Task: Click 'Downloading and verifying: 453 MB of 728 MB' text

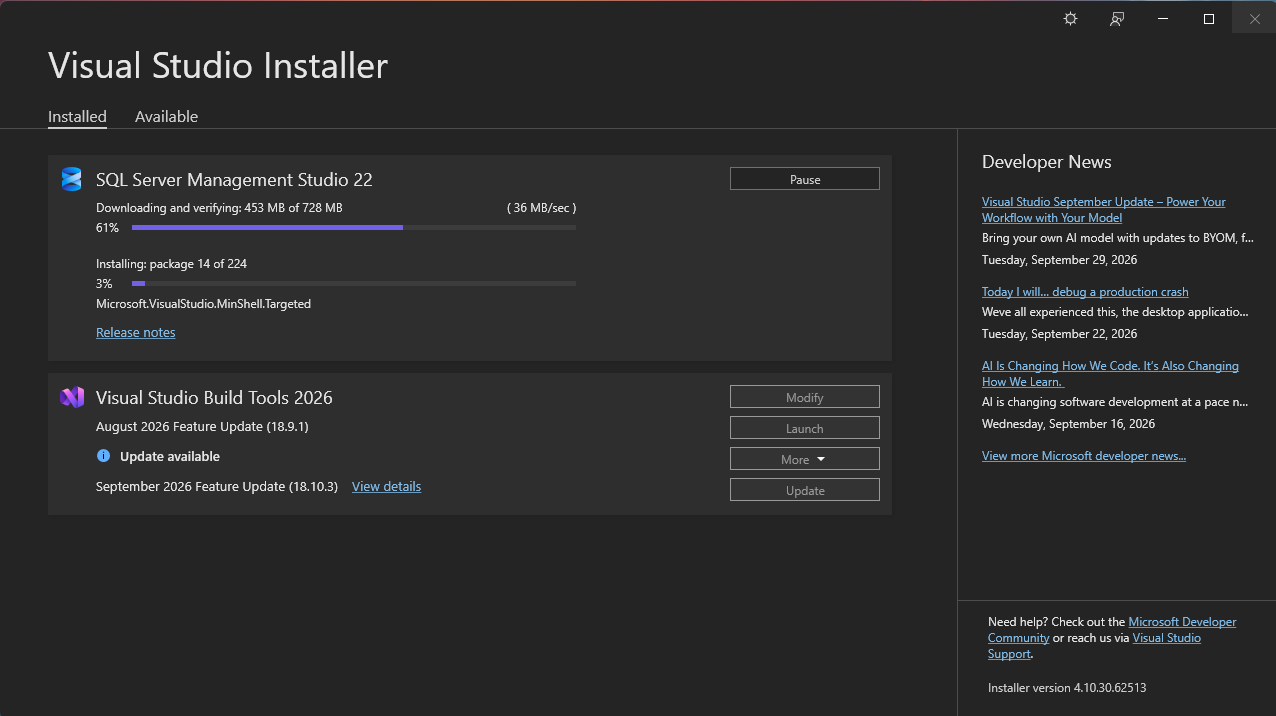Action: click(x=219, y=208)
